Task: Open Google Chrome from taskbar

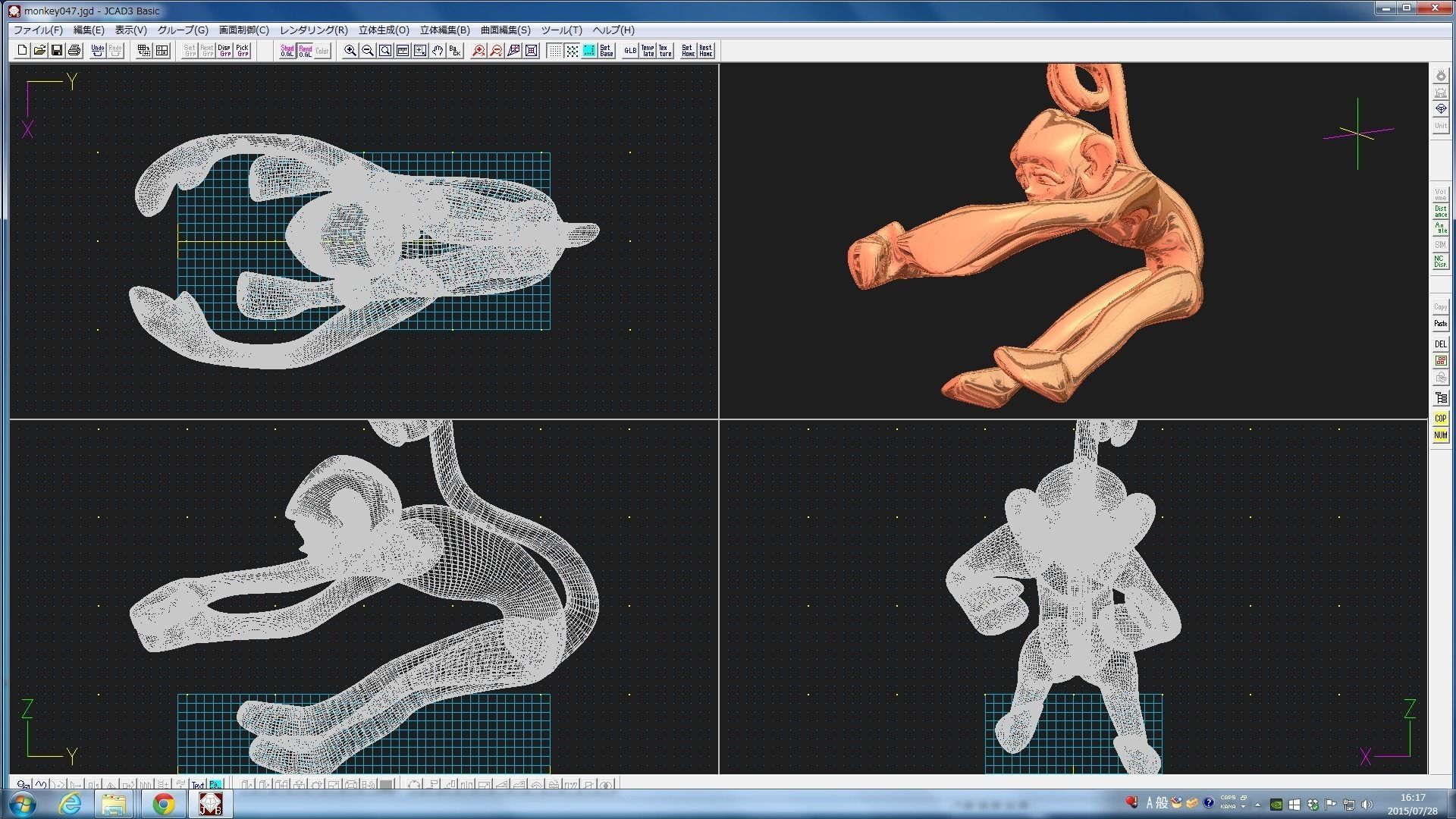Action: coord(163,804)
